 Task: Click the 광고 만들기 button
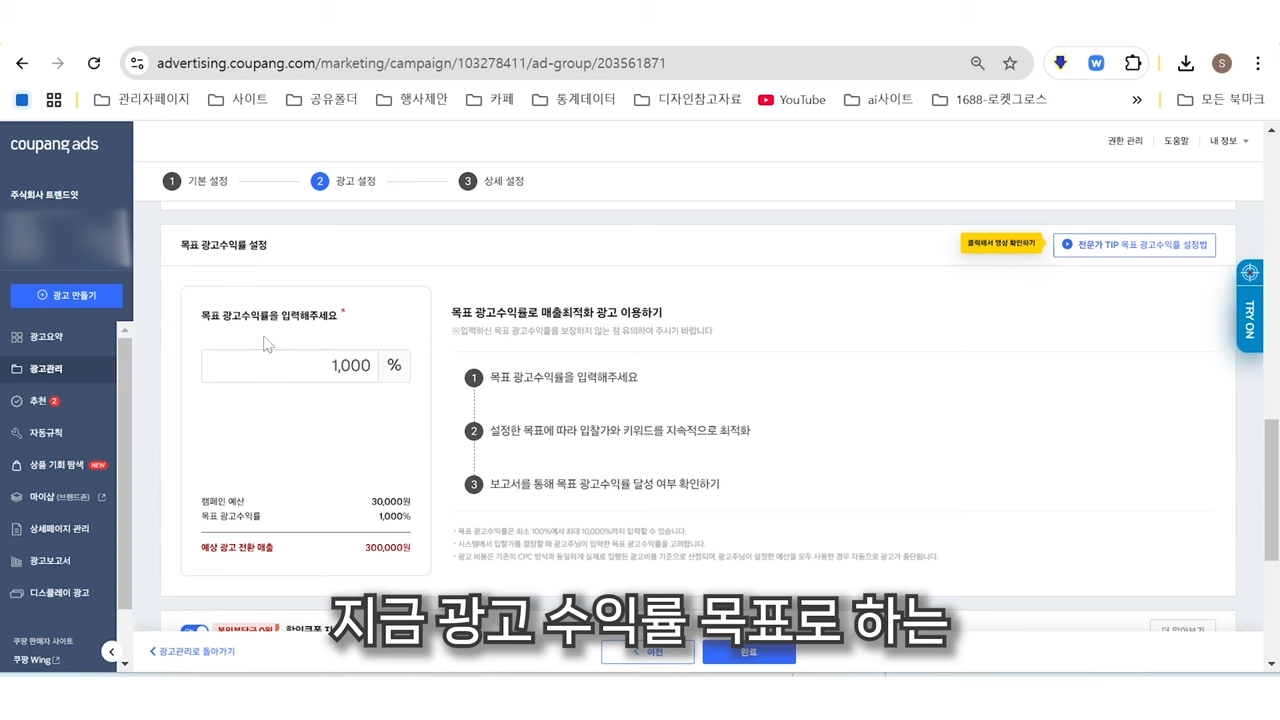pyautogui.click(x=66, y=295)
